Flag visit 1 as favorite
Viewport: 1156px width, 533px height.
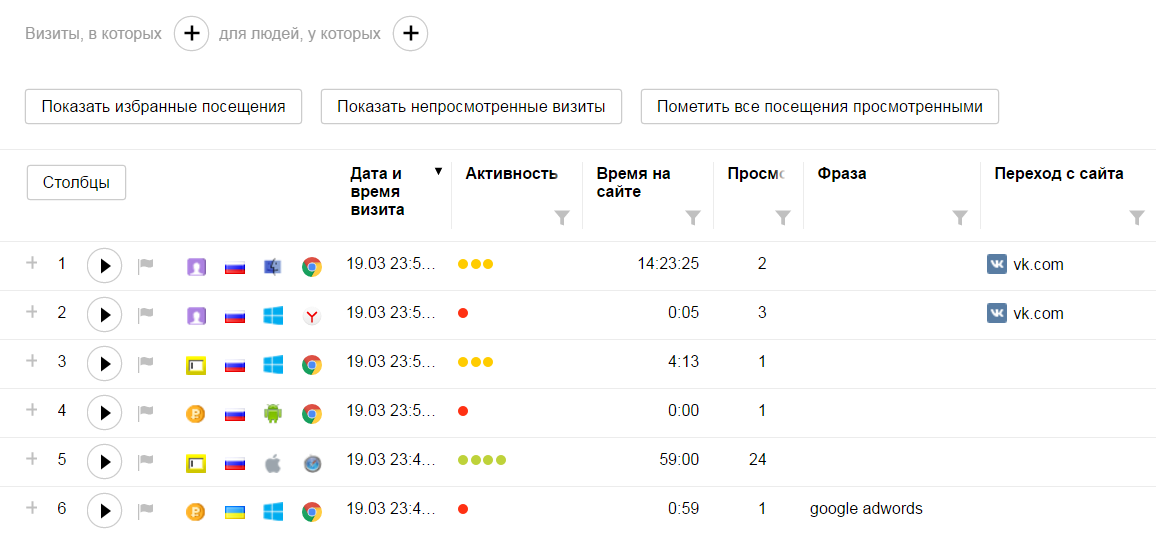146,265
